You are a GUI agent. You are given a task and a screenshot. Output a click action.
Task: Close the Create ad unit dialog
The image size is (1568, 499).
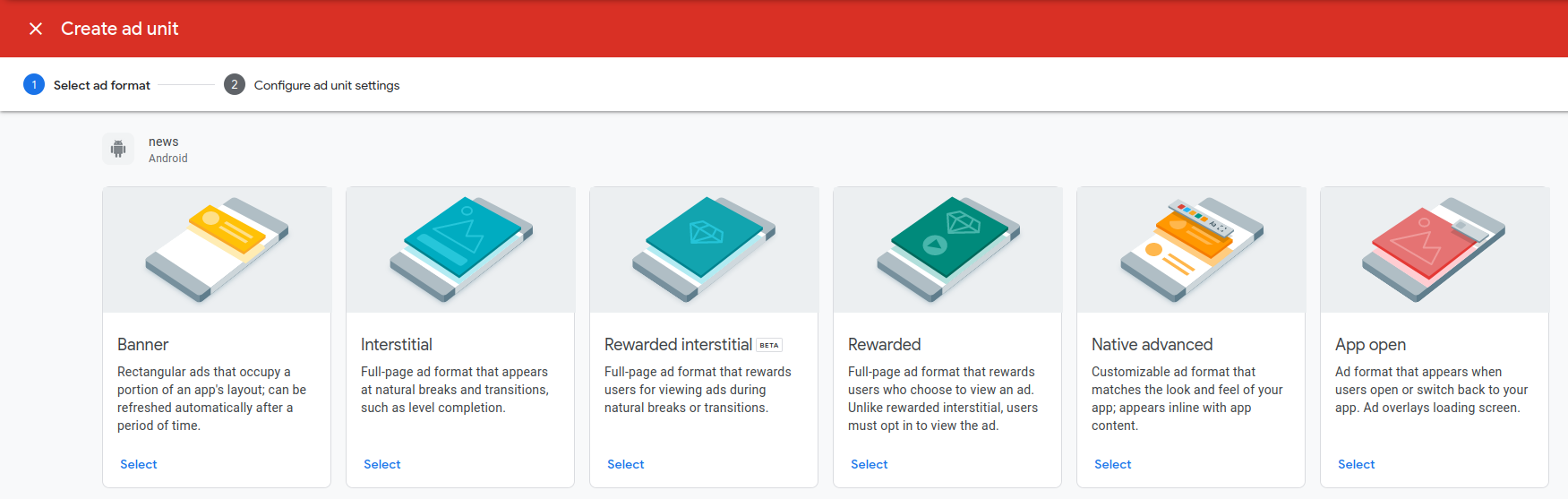coord(36,29)
